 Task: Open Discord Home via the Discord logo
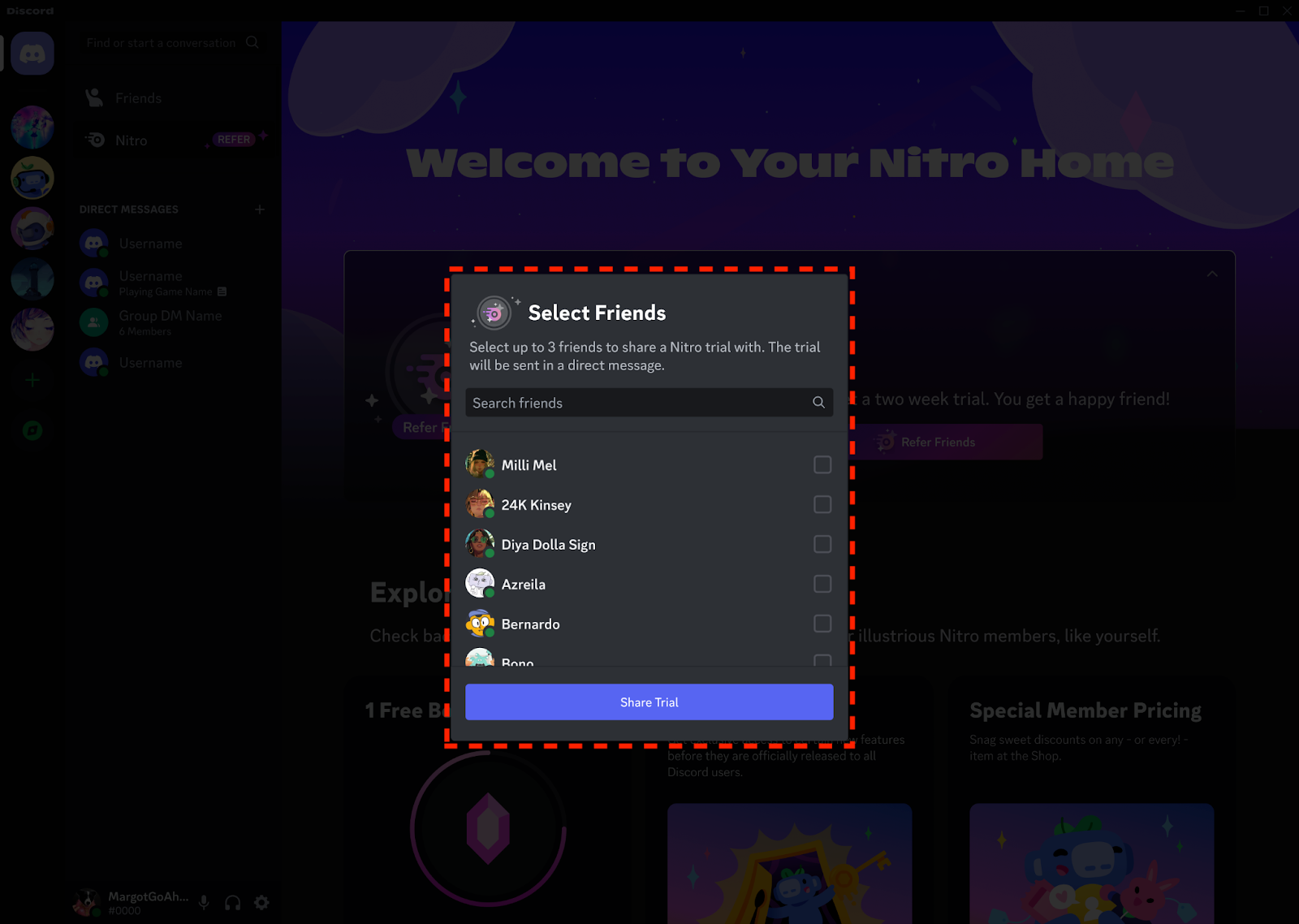[32, 53]
